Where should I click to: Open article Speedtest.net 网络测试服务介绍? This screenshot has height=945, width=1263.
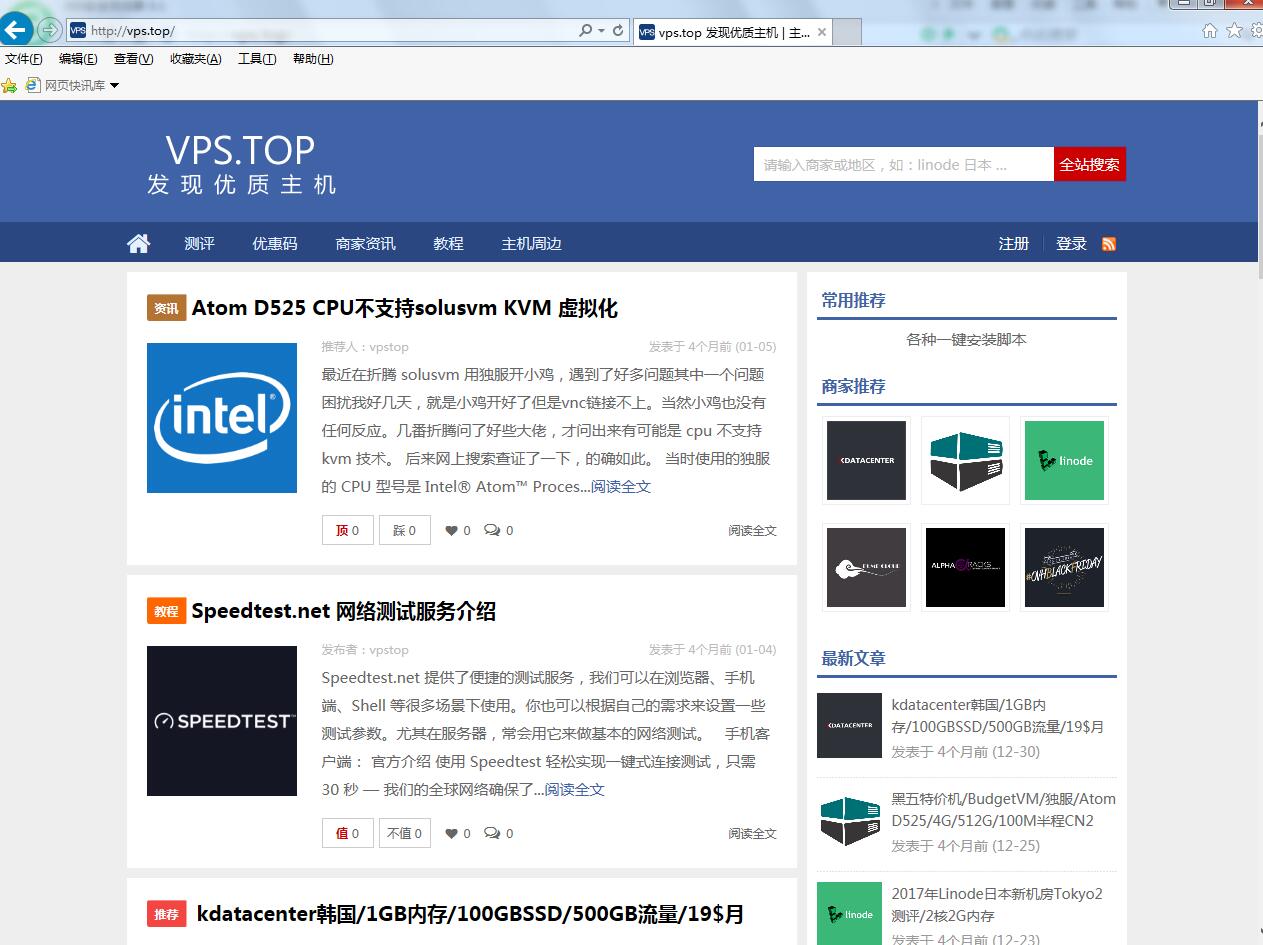tap(344, 611)
